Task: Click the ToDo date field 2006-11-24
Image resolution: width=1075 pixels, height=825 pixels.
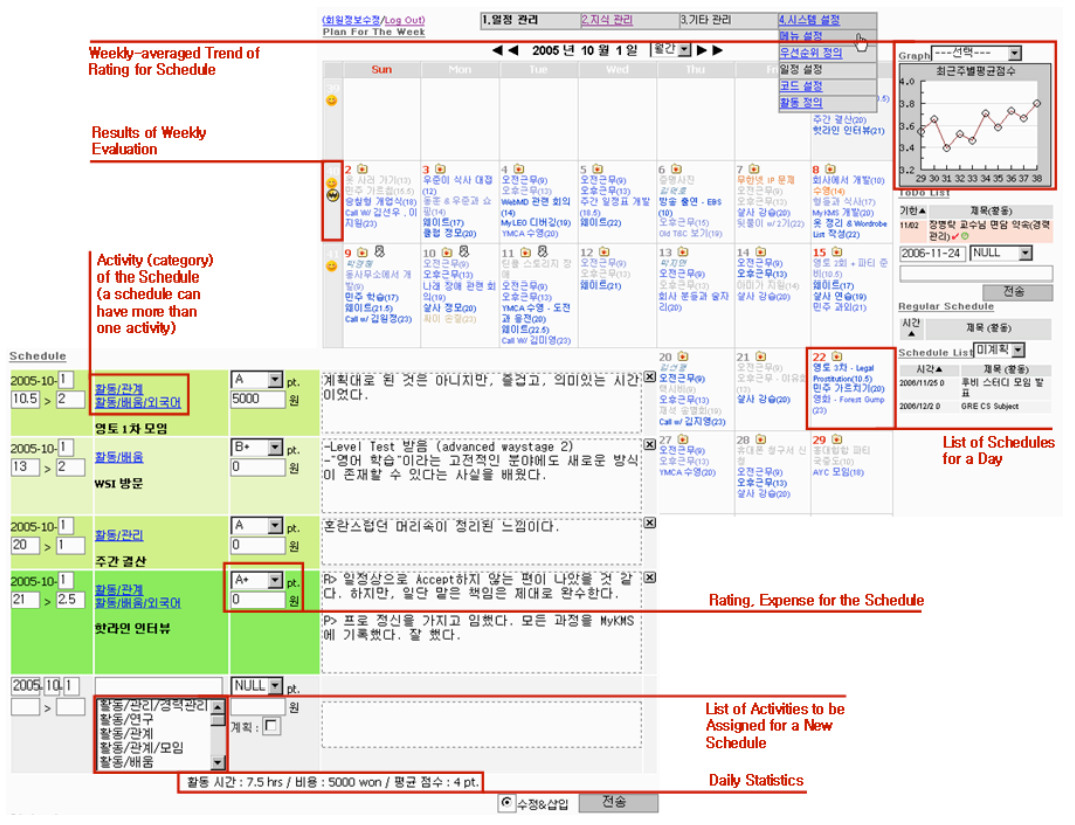Action: [x=932, y=254]
